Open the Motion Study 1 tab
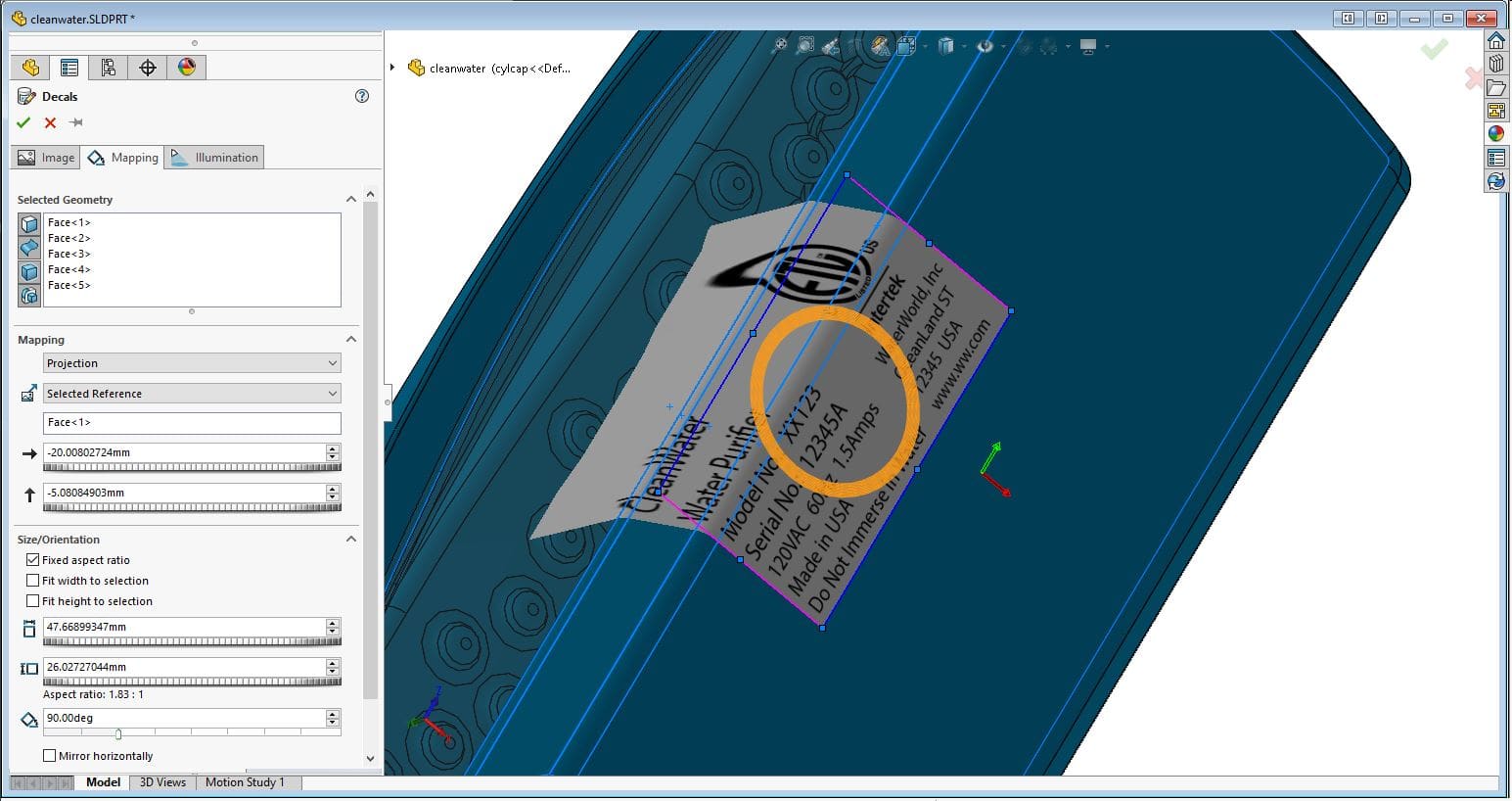The image size is (1512, 801). coord(247,782)
